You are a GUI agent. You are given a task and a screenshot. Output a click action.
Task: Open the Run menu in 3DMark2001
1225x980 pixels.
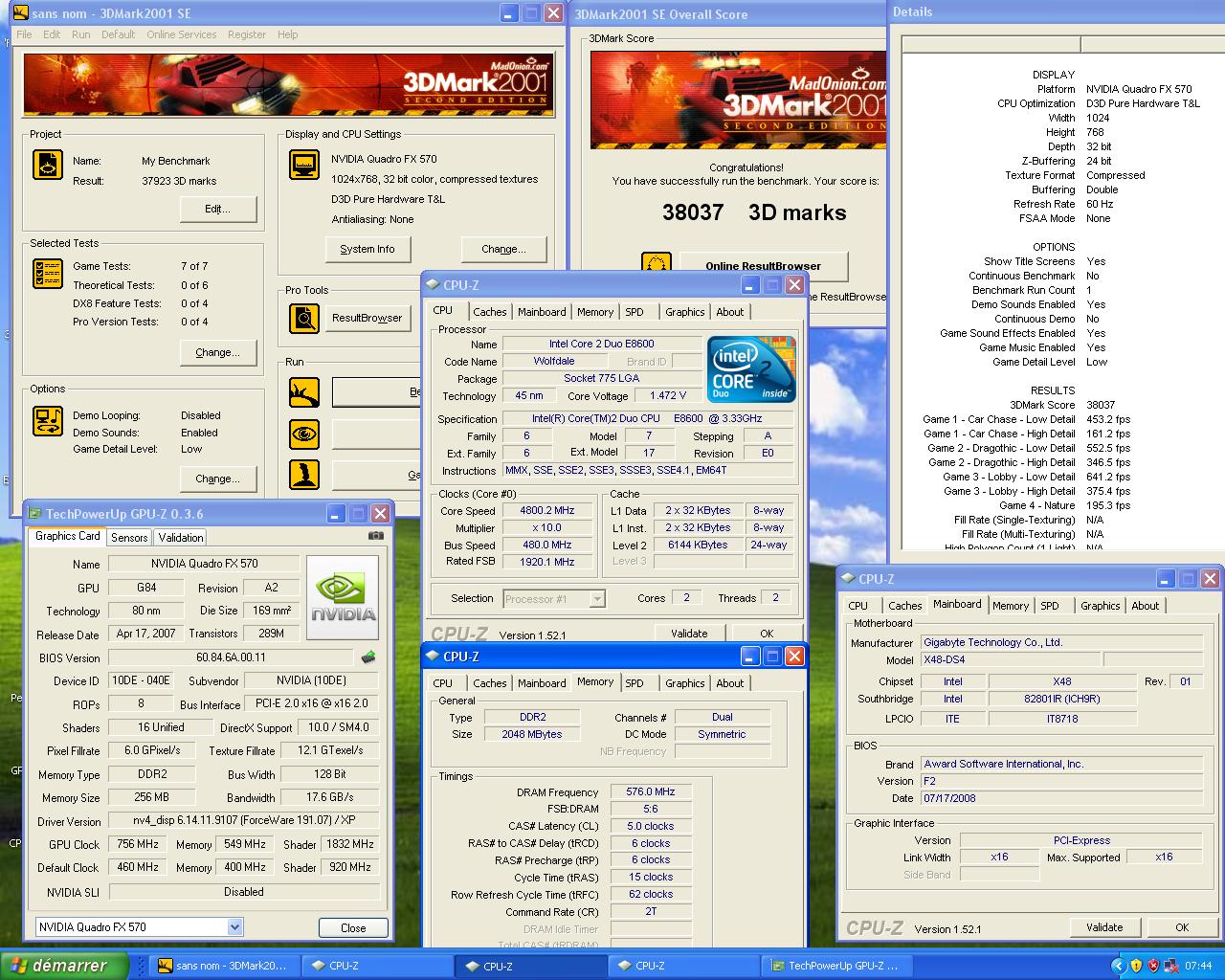[80, 34]
